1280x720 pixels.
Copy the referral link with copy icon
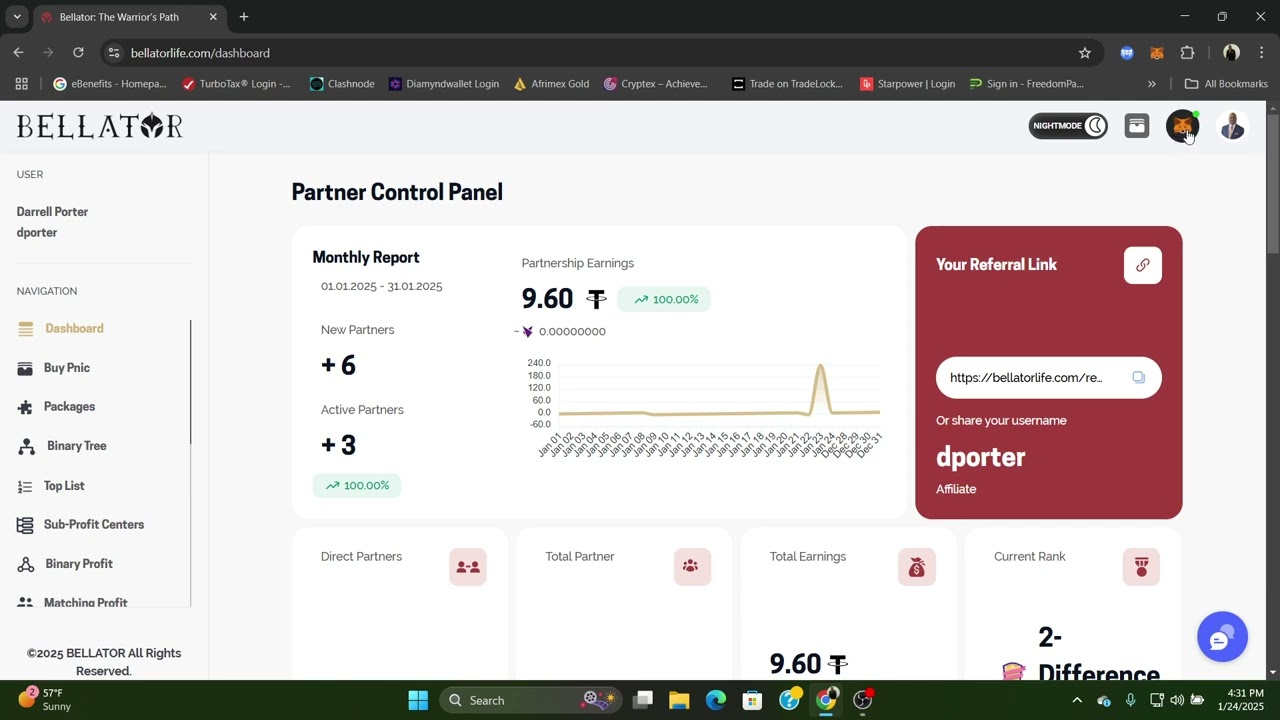tap(1138, 377)
